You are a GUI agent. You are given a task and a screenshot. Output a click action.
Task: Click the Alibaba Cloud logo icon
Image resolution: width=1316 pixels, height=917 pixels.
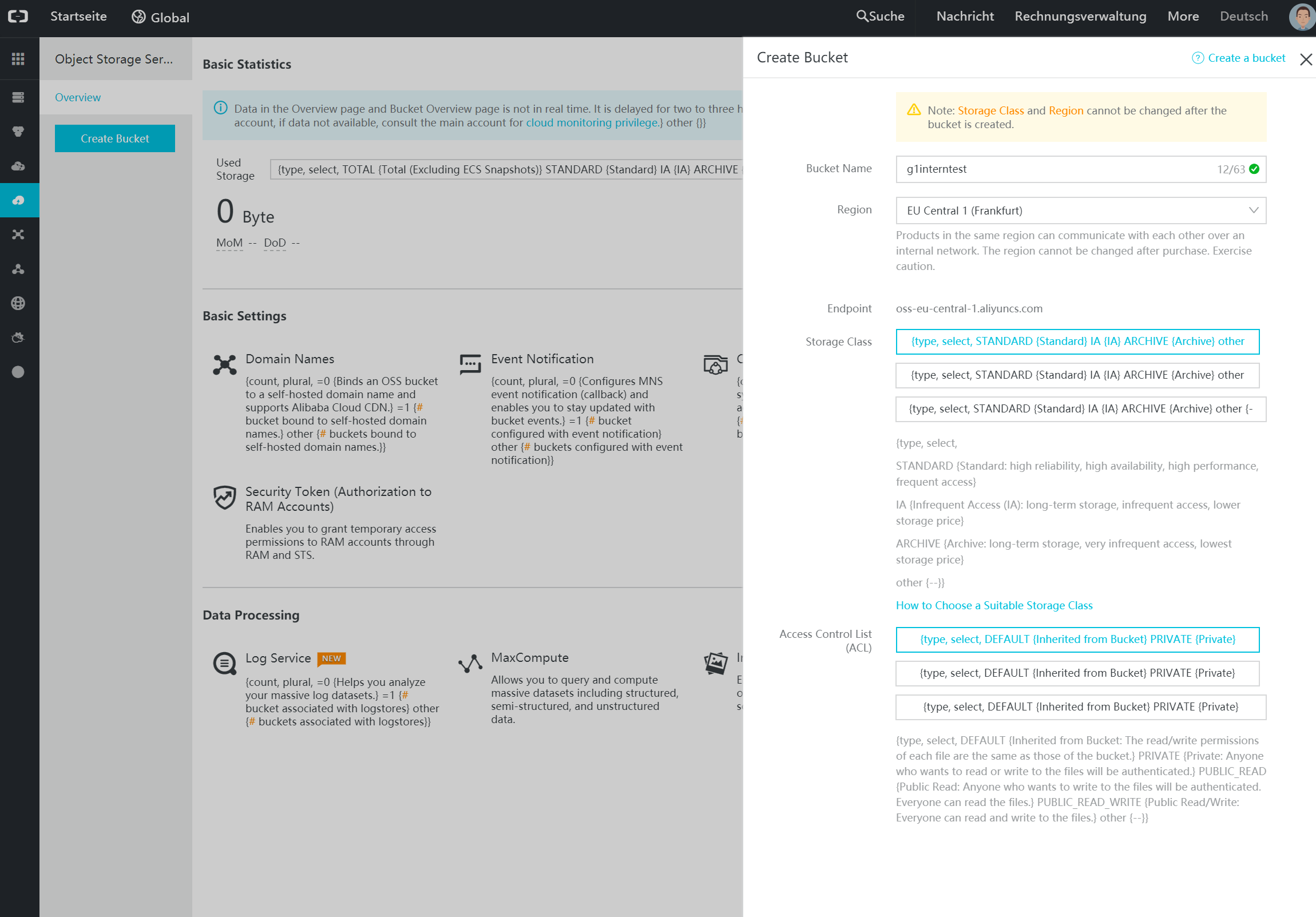pyautogui.click(x=18, y=17)
